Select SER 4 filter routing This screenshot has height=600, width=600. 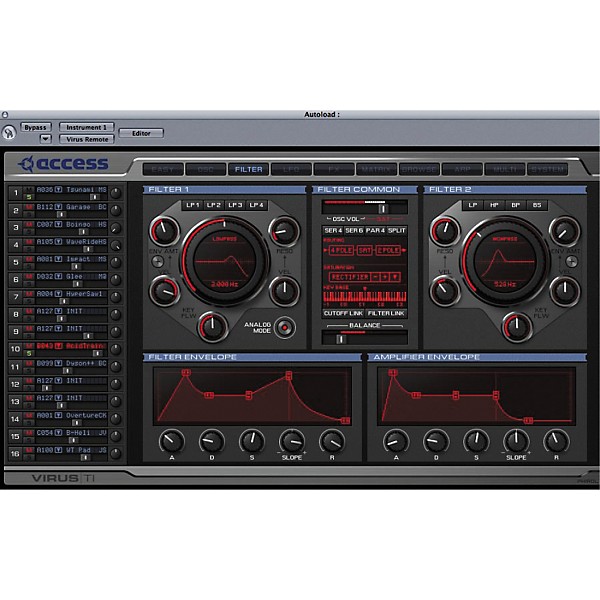click(333, 231)
